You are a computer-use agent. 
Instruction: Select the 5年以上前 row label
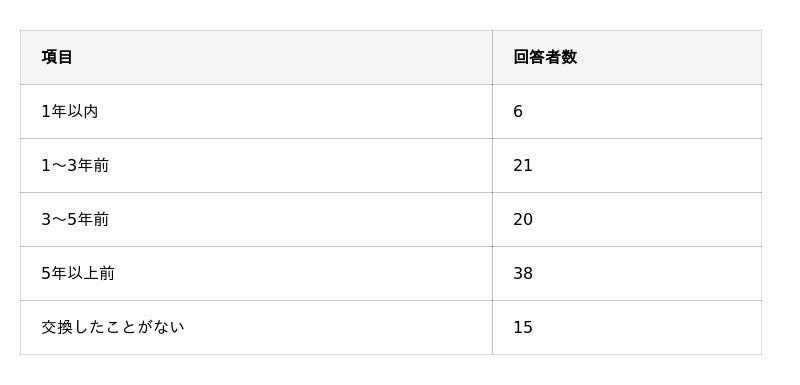[x=78, y=273]
